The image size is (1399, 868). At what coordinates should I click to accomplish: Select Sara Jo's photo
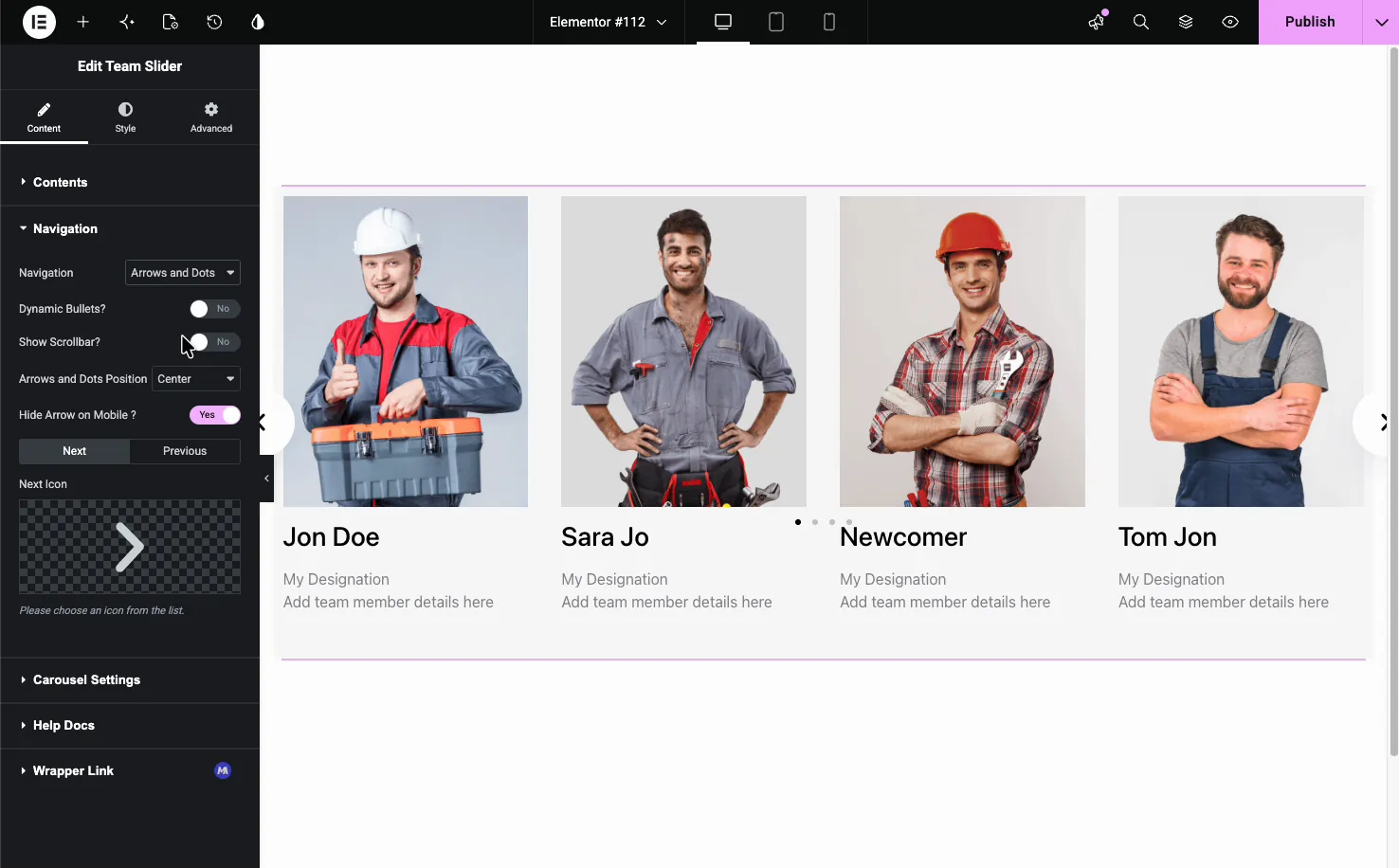click(x=683, y=352)
